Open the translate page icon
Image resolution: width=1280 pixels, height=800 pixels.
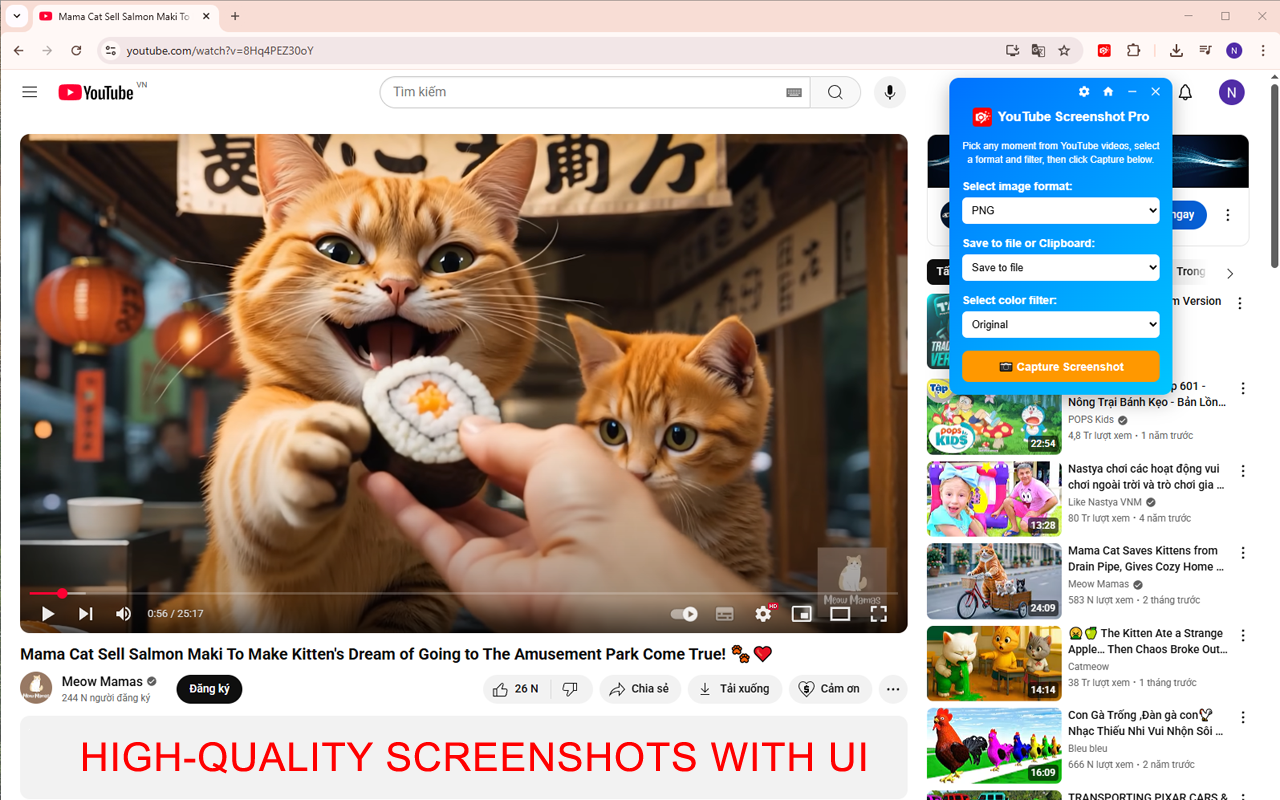1038,50
